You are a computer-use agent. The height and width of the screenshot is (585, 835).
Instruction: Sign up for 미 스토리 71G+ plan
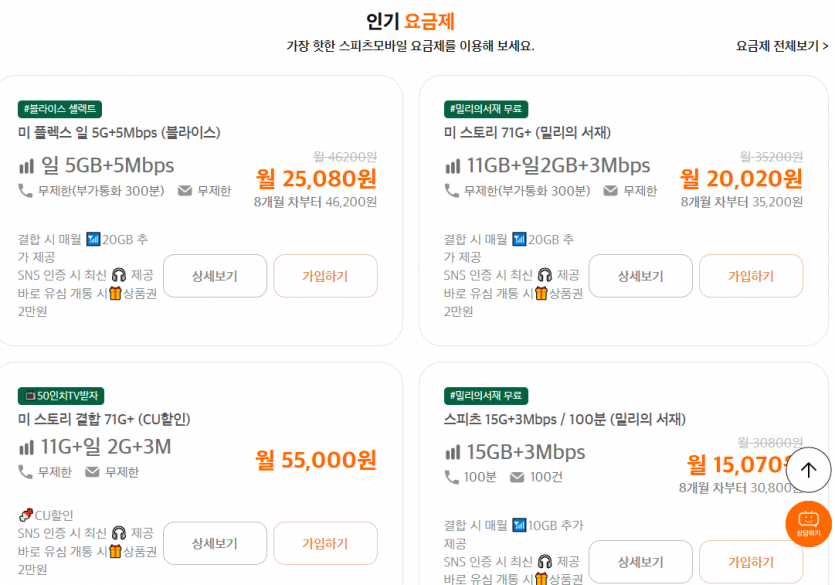(x=750, y=276)
